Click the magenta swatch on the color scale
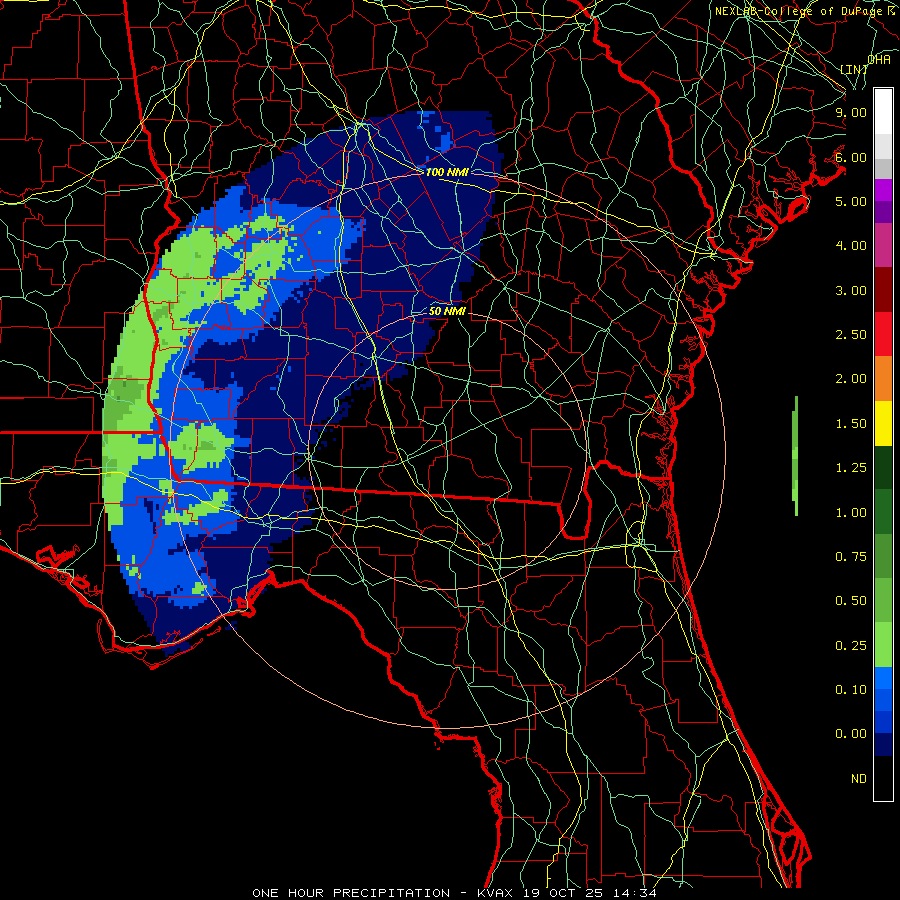 click(883, 190)
